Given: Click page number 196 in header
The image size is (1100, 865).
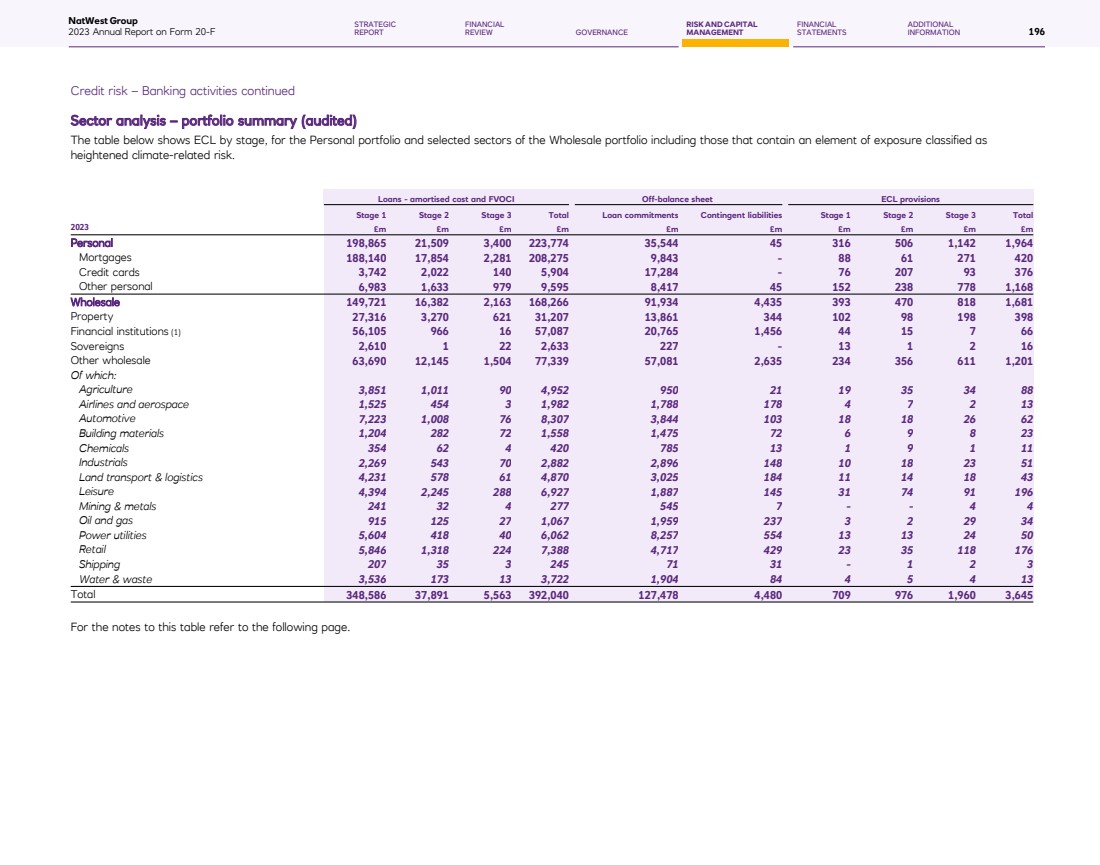Looking at the screenshot, I should [x=1036, y=32].
